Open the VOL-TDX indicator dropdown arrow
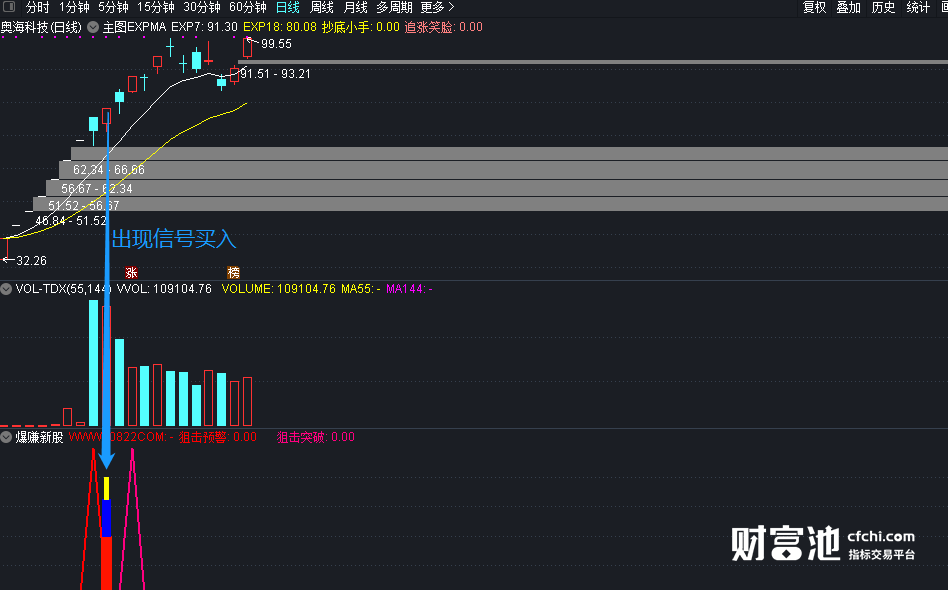 coord(7,289)
